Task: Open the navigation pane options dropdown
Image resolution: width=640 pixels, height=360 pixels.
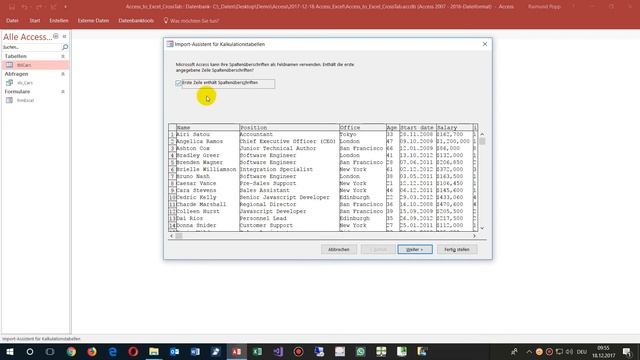Action: coord(56,36)
